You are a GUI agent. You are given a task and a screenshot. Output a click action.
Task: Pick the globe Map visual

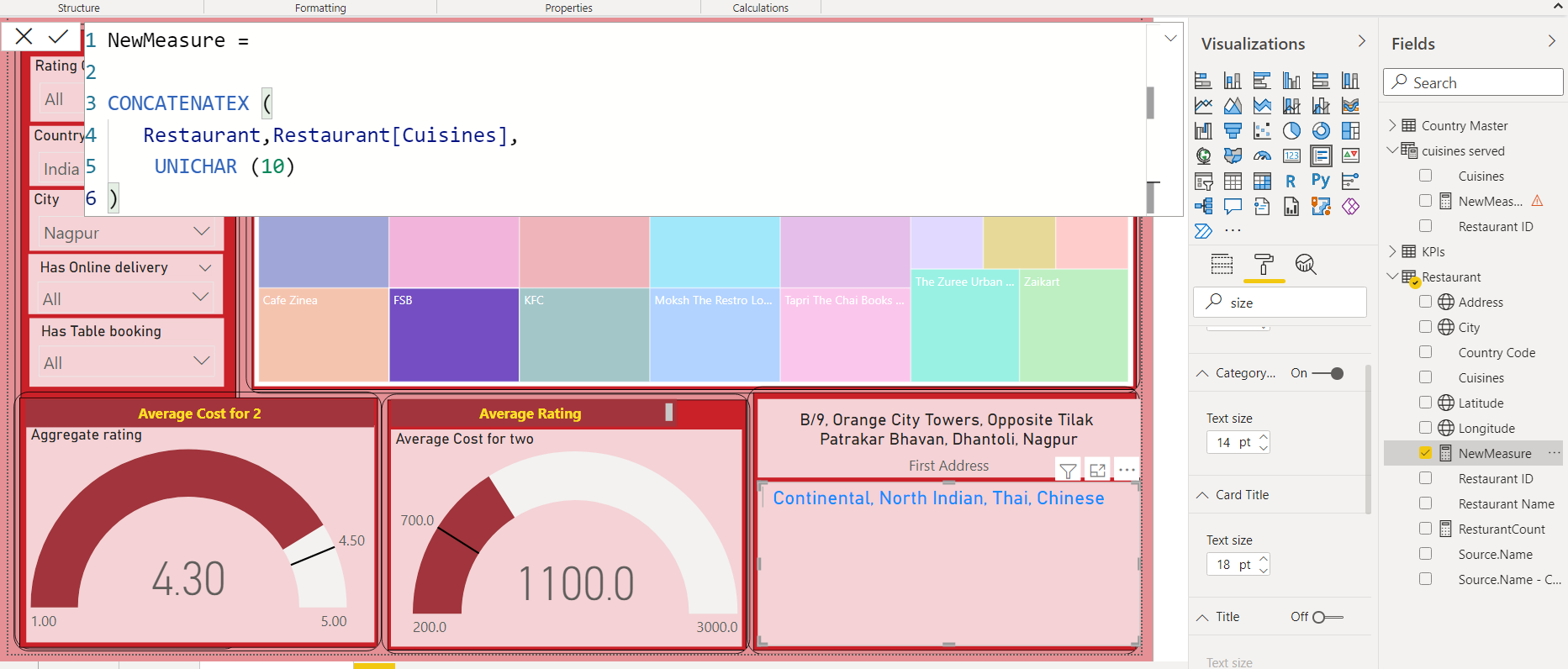[x=1203, y=156]
